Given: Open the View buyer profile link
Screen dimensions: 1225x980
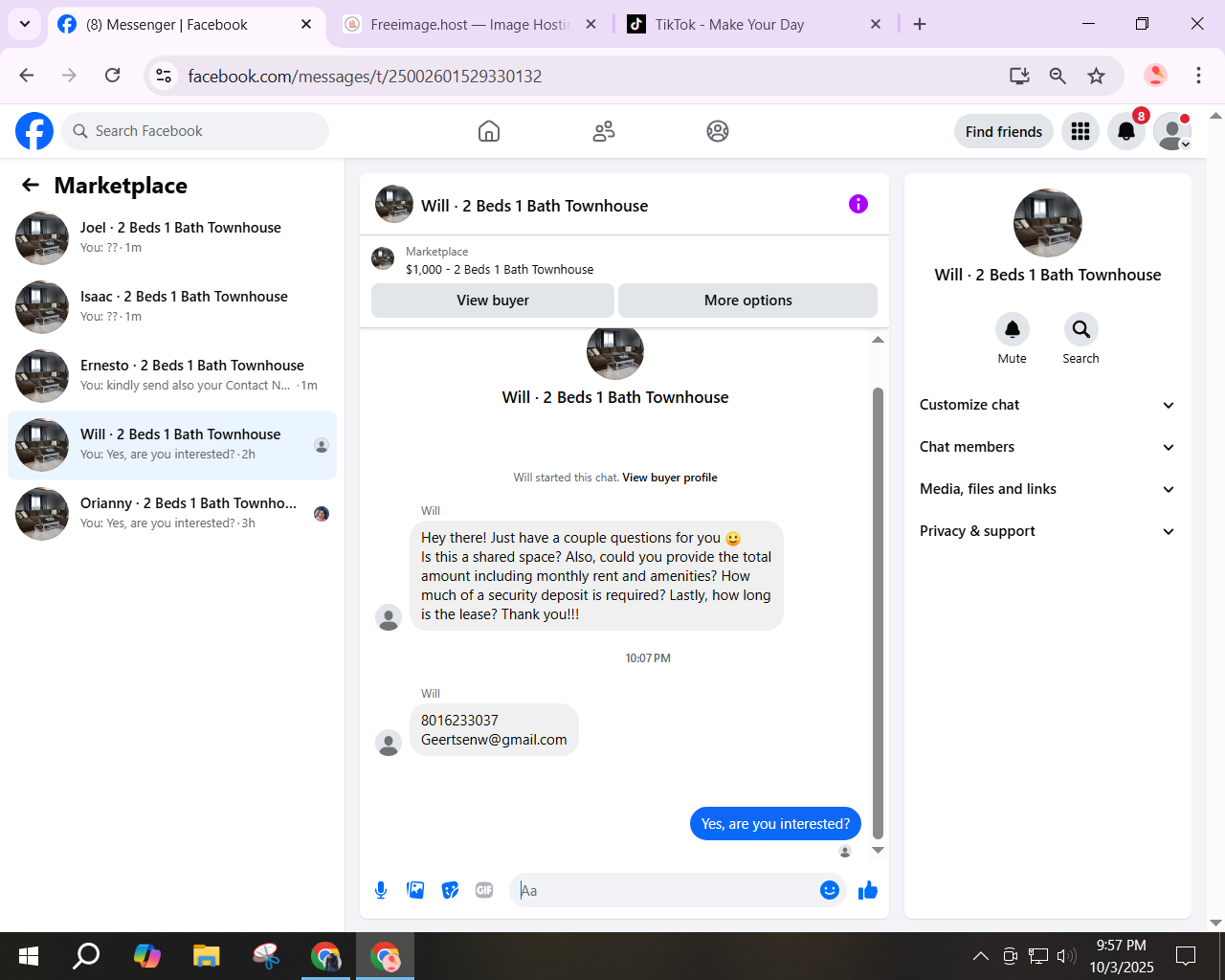Looking at the screenshot, I should 670,478.
